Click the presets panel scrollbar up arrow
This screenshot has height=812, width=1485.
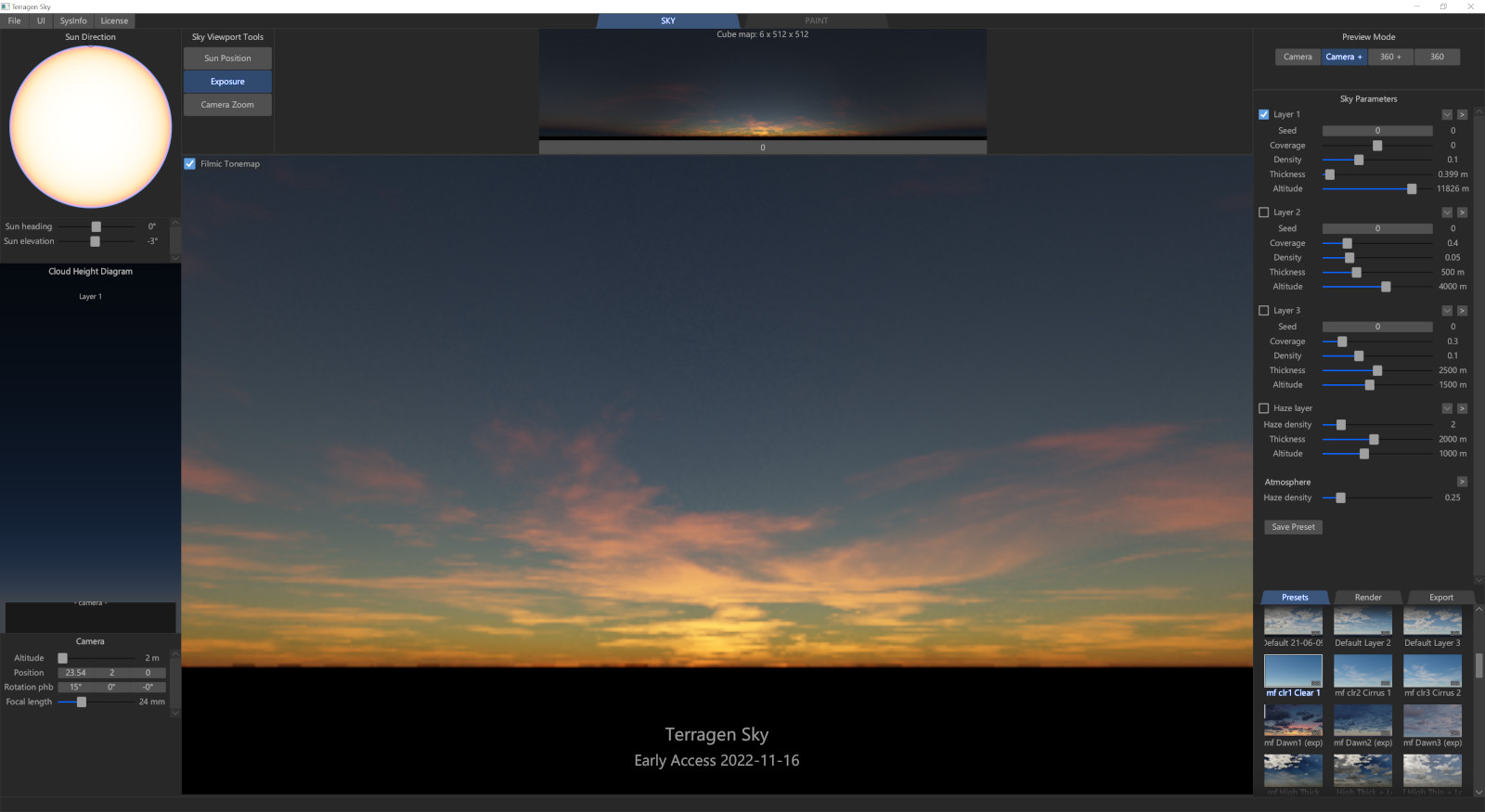[x=1479, y=609]
